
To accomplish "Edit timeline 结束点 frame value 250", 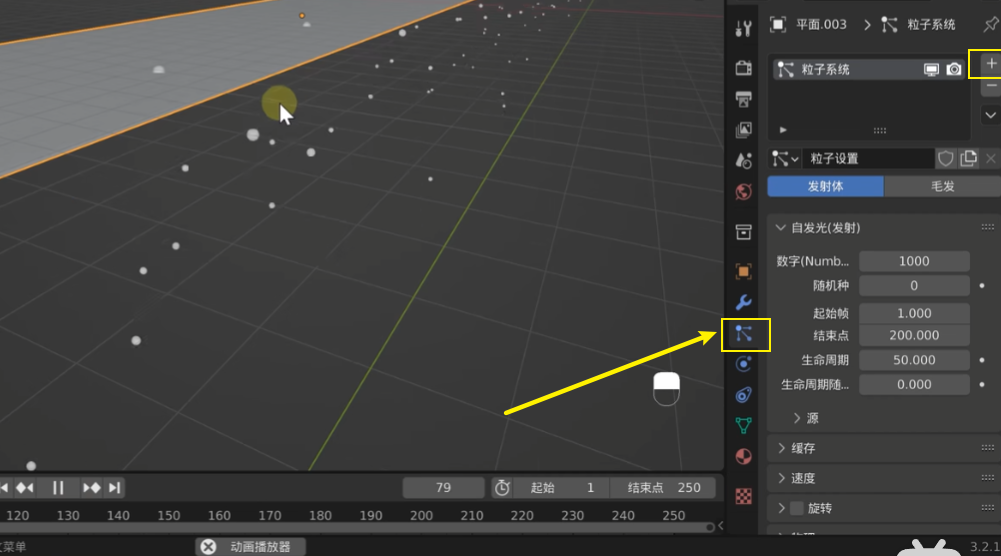I will pyautogui.click(x=663, y=488).
